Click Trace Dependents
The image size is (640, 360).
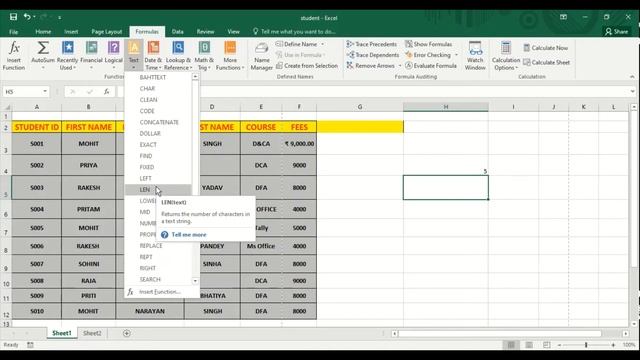[373, 55]
